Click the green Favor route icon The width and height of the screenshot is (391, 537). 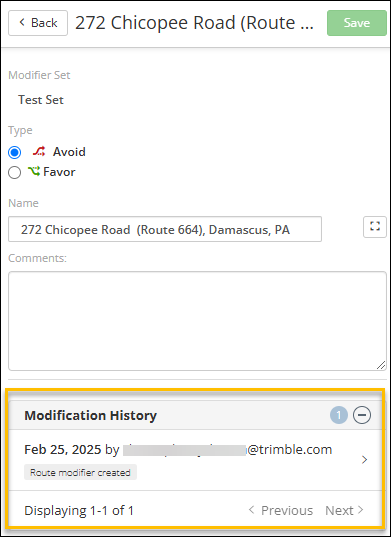[x=34, y=171]
